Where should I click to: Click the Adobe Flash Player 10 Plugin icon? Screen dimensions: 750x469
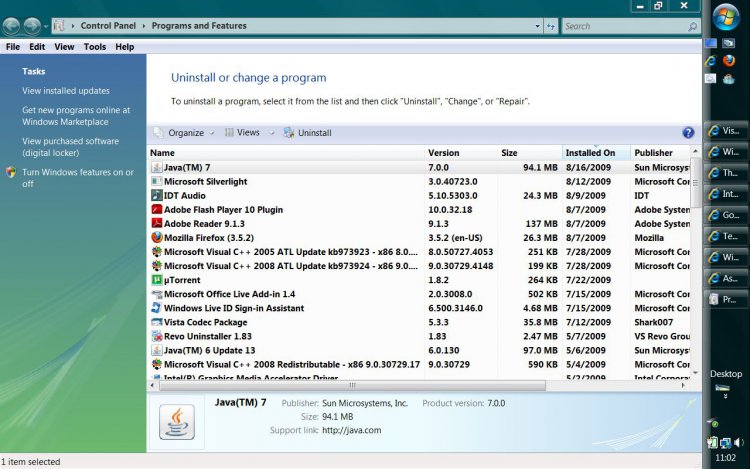(156, 209)
